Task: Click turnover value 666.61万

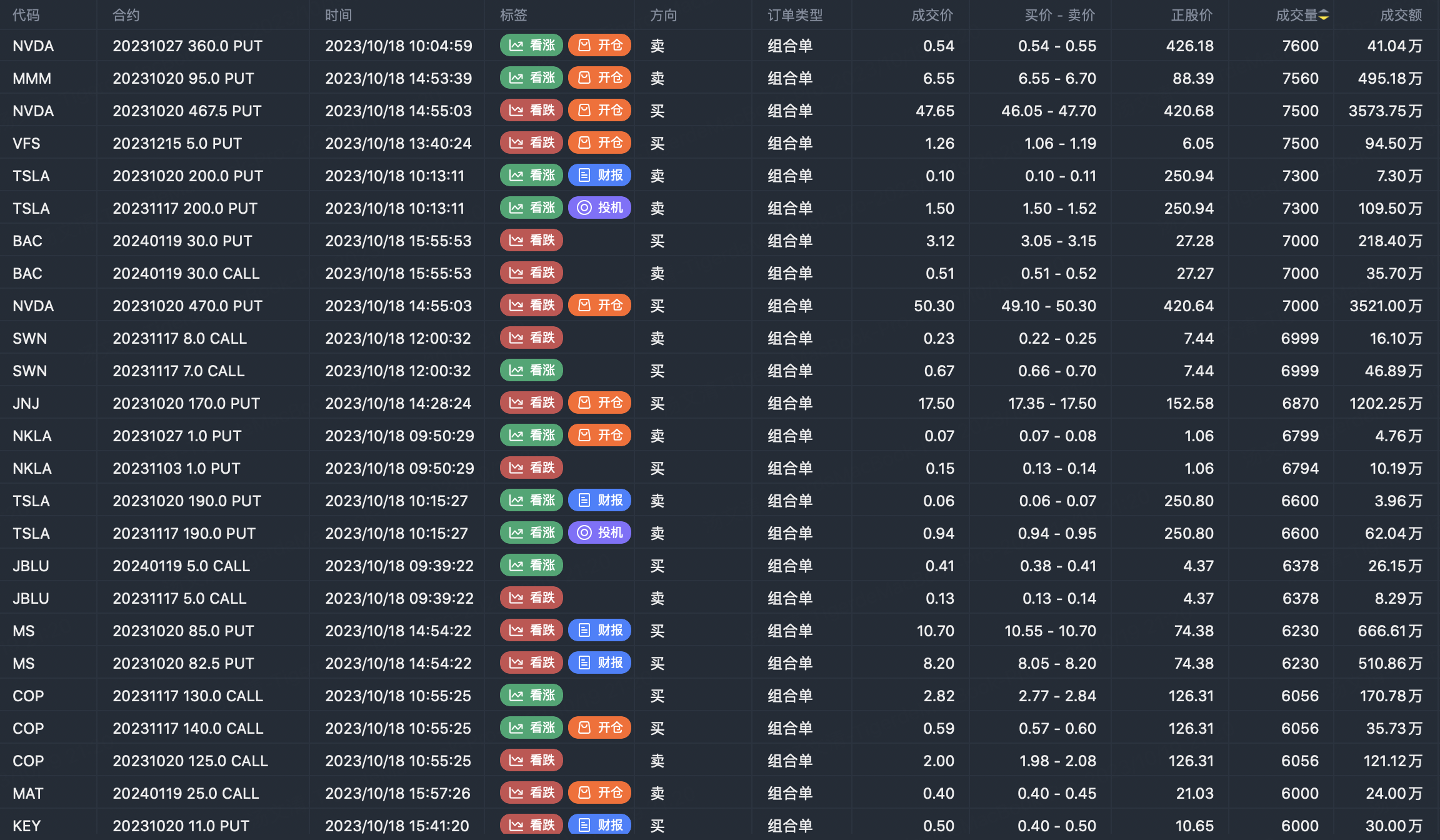Action: (x=1390, y=631)
